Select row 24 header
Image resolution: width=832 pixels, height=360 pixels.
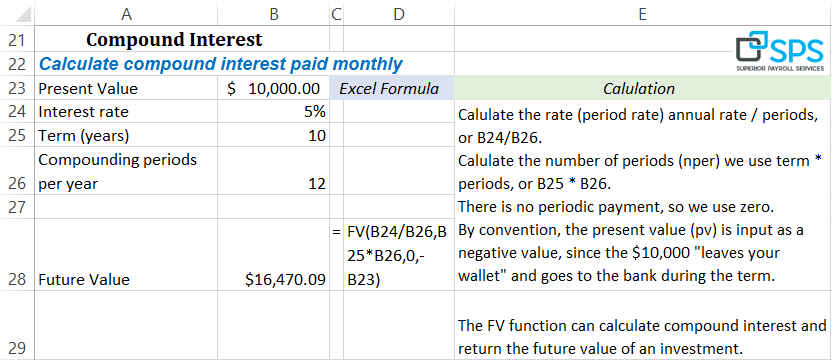pos(17,112)
